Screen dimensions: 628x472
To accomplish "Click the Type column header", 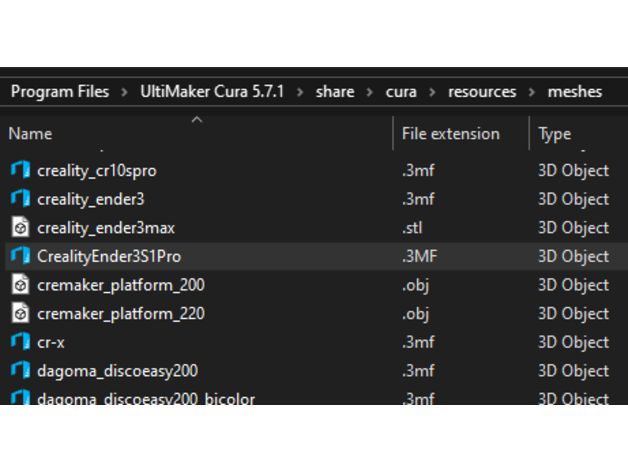I will click(555, 134).
